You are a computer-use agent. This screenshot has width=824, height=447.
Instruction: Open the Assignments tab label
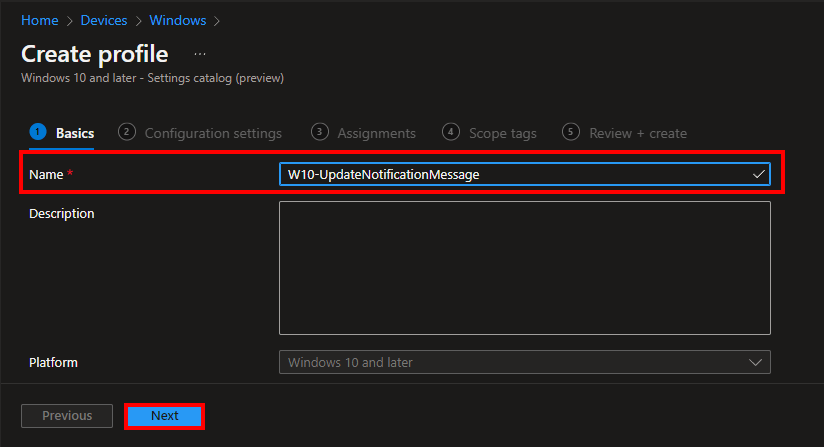click(x=376, y=133)
